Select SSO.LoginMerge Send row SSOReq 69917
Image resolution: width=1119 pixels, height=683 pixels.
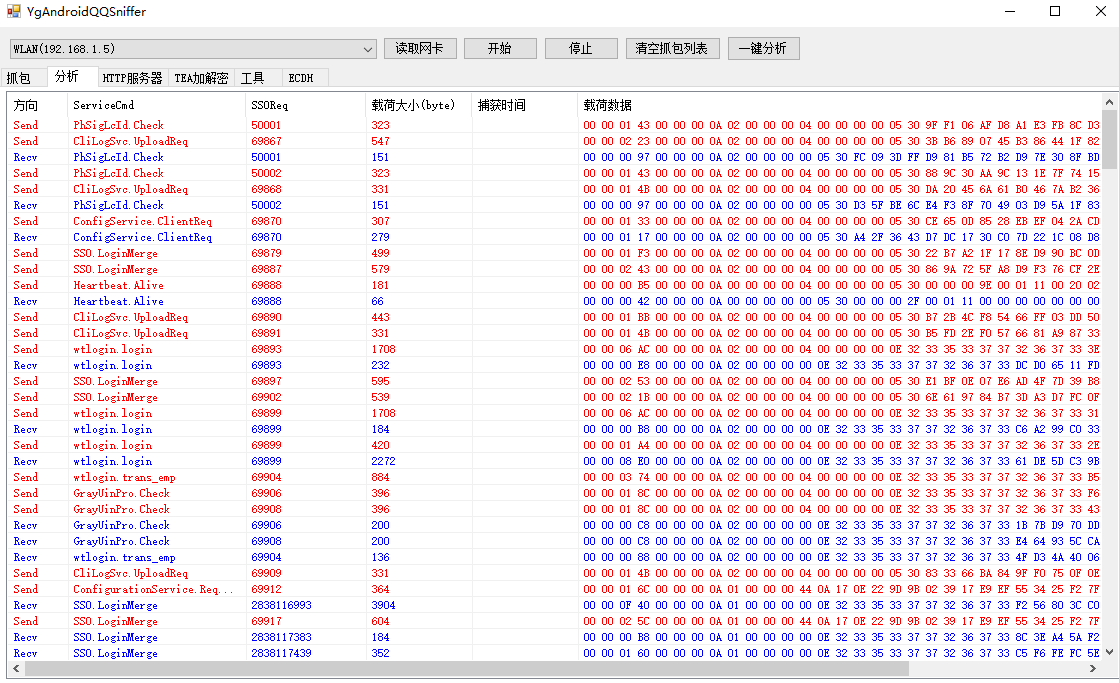555,621
